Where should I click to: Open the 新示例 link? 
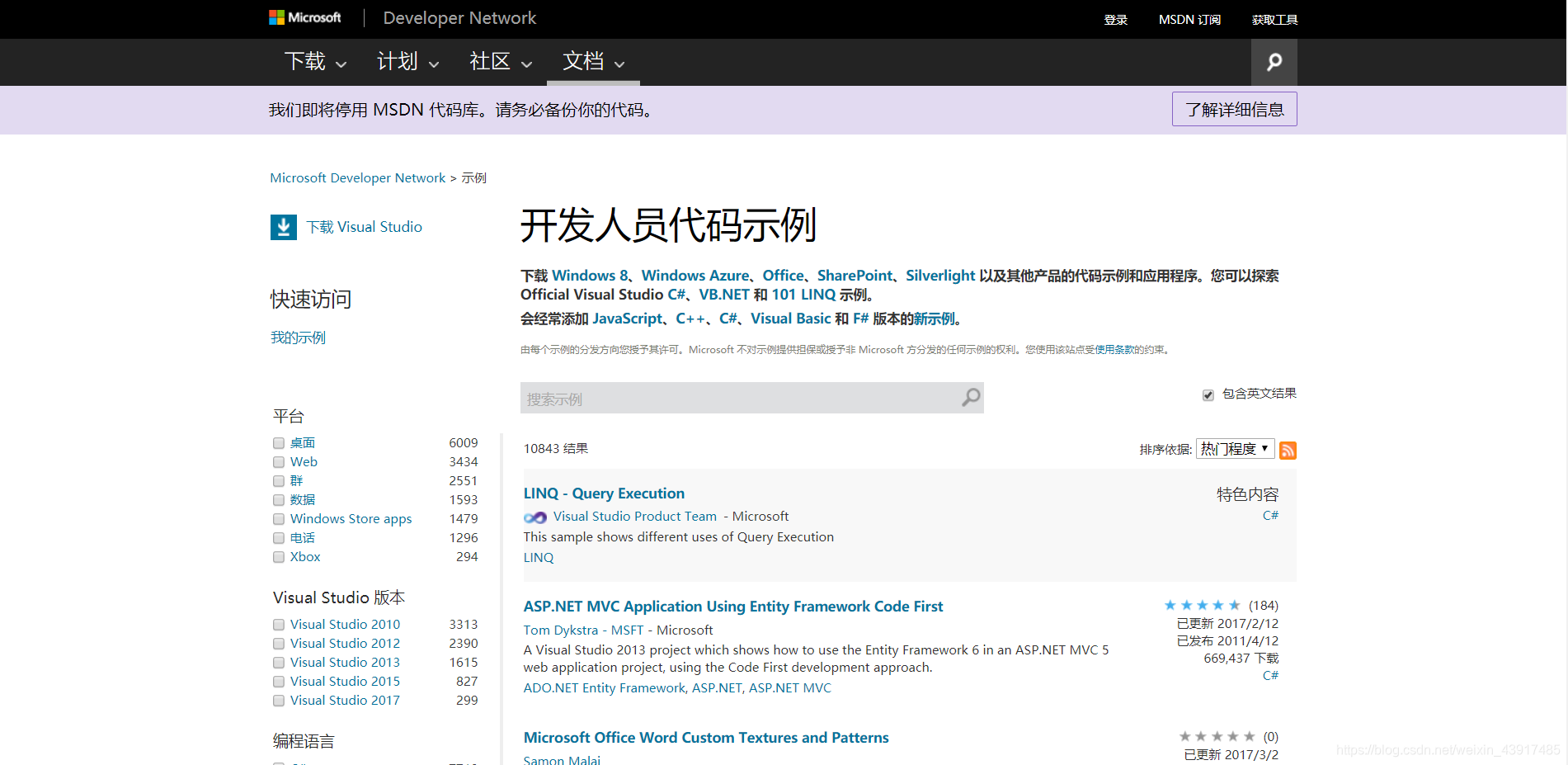934,319
